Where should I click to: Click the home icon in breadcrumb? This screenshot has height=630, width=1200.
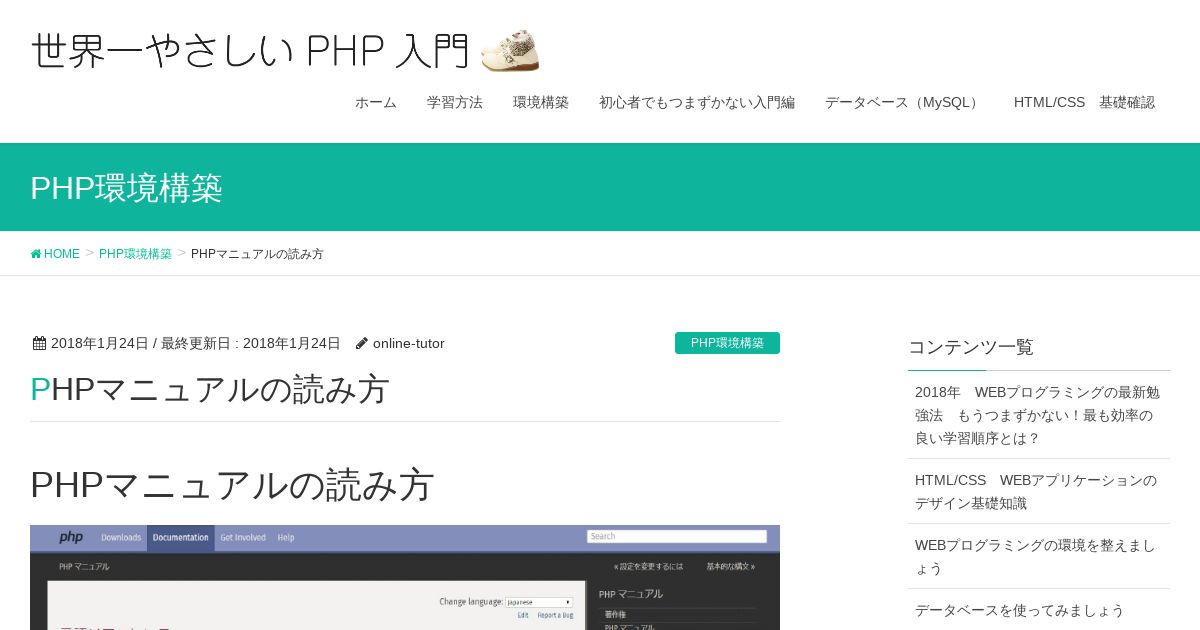pos(36,254)
